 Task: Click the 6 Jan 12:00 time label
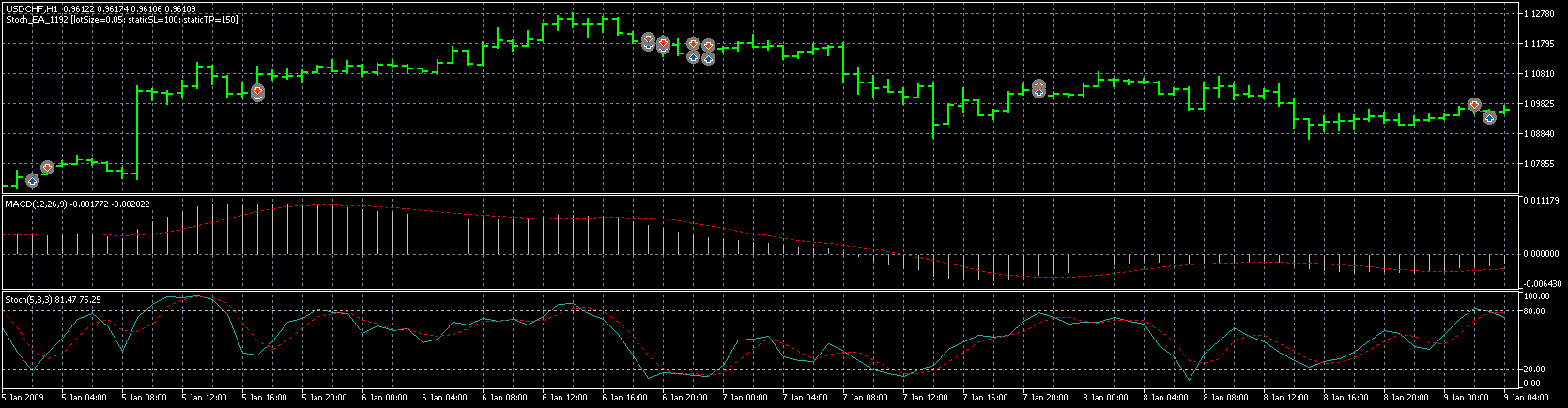pos(565,398)
